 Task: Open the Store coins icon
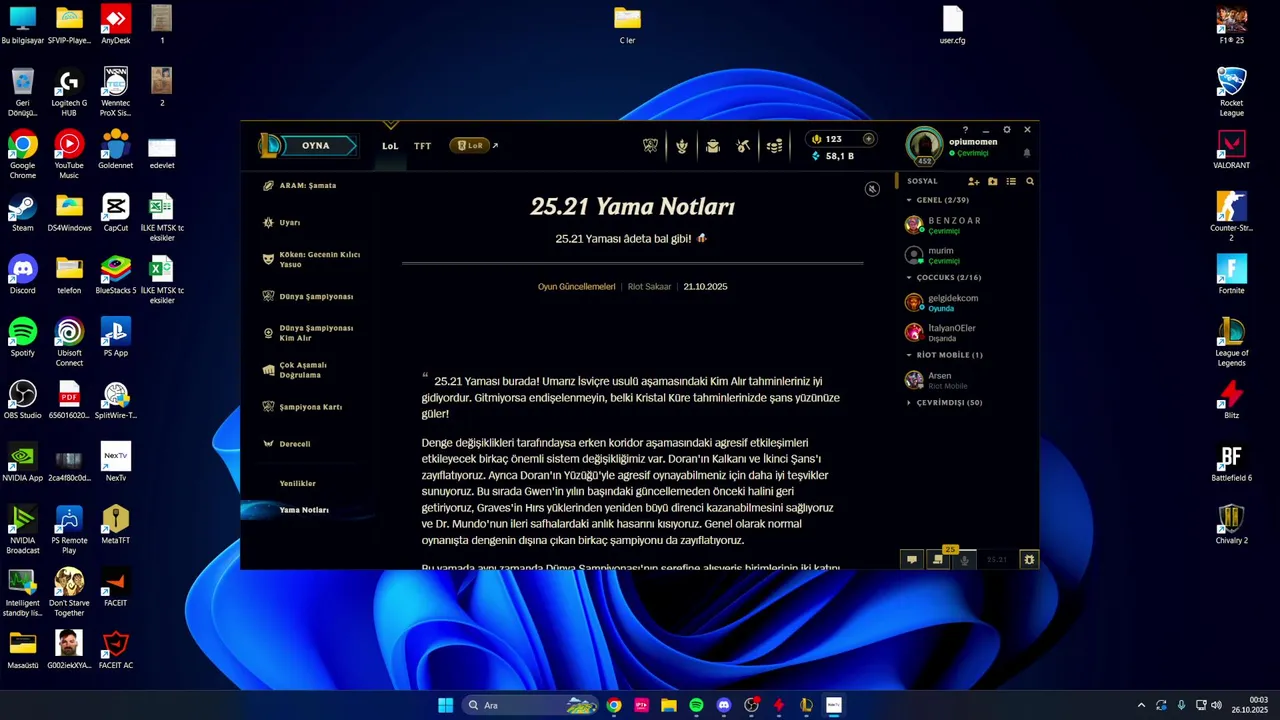[x=774, y=146]
